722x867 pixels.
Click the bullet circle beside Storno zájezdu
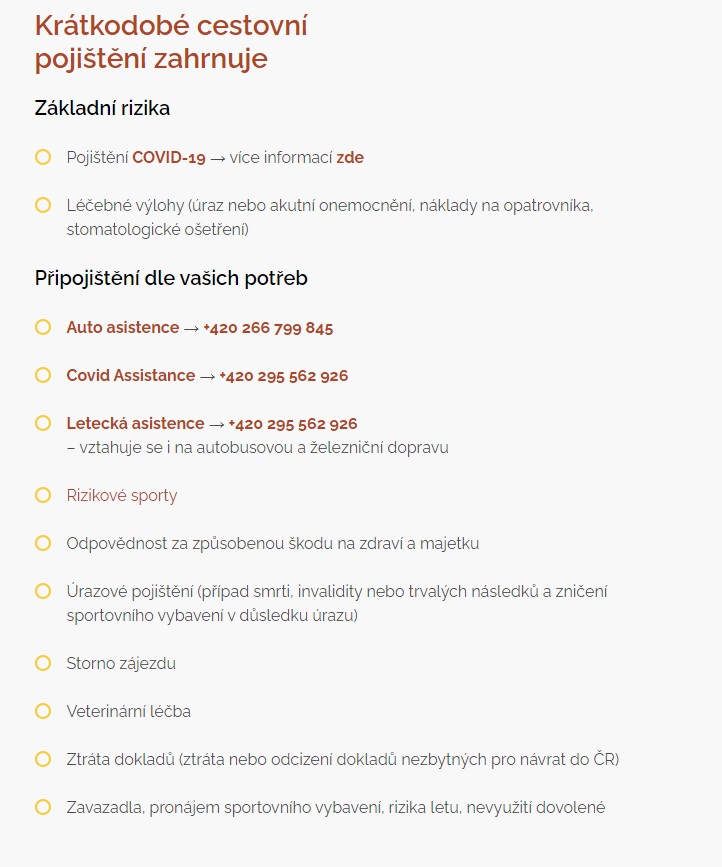pos(43,663)
